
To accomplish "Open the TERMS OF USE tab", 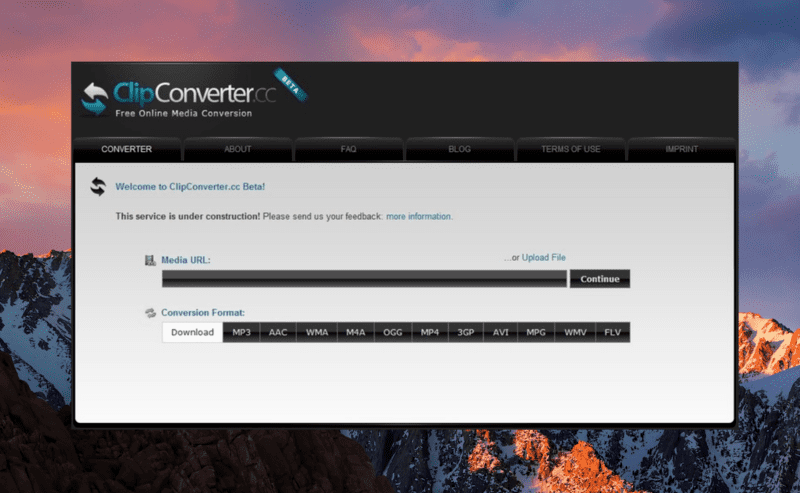I will pyautogui.click(x=570, y=149).
